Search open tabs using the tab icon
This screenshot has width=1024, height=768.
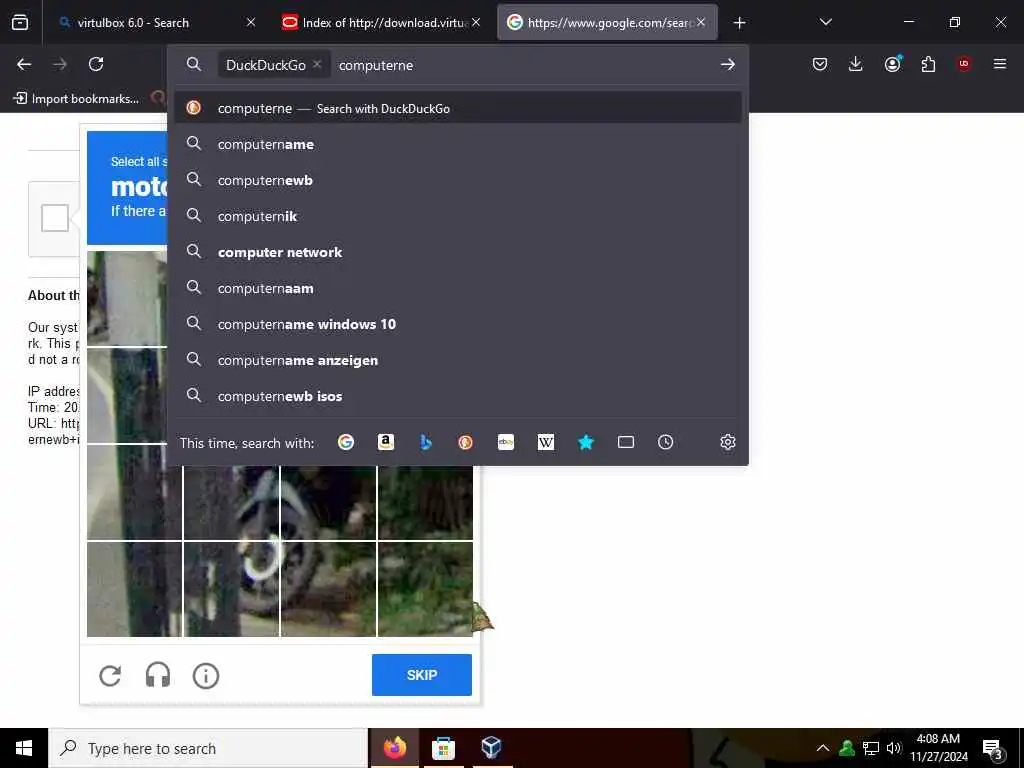[626, 442]
